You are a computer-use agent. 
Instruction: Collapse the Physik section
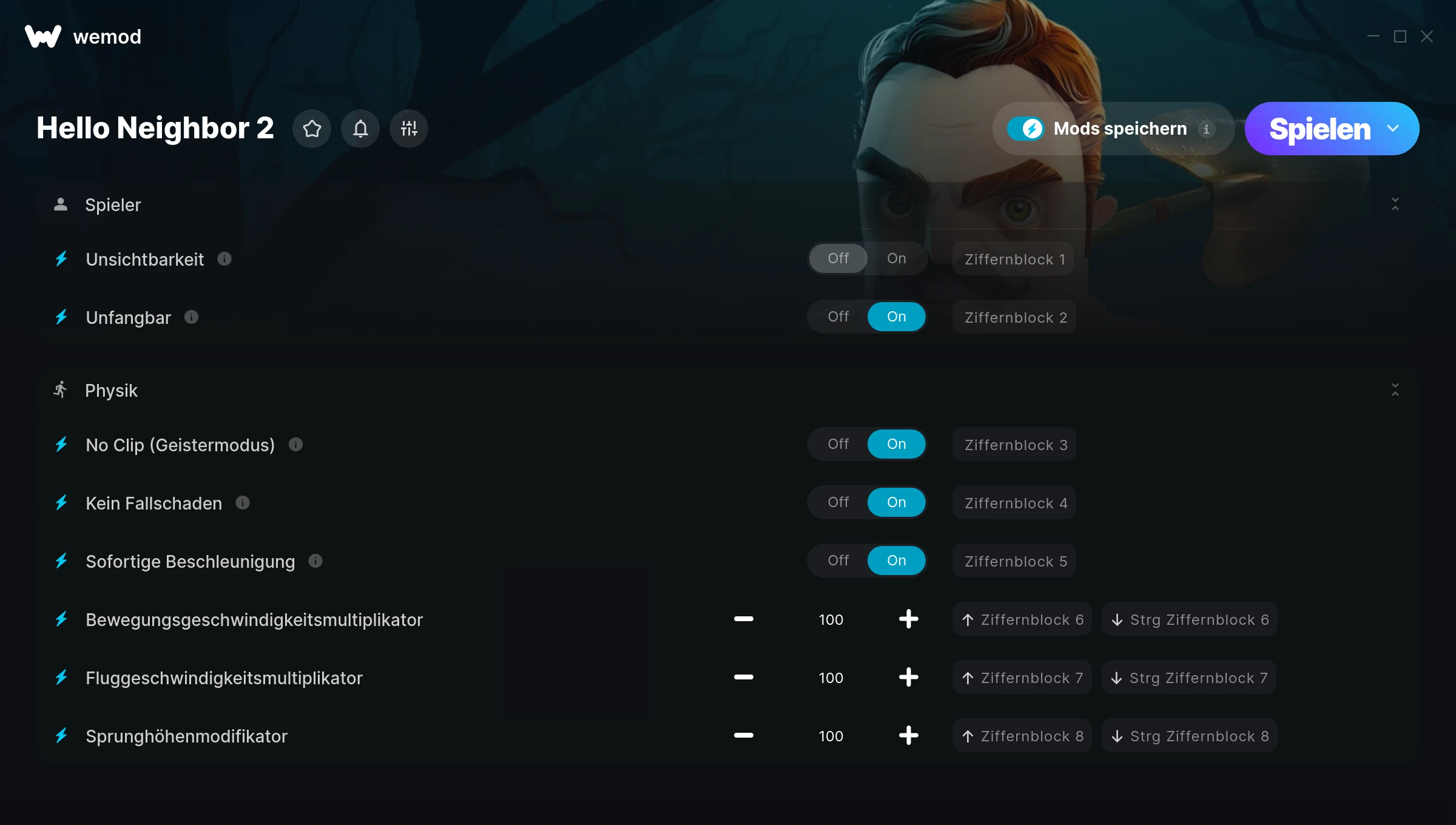coord(1395,390)
